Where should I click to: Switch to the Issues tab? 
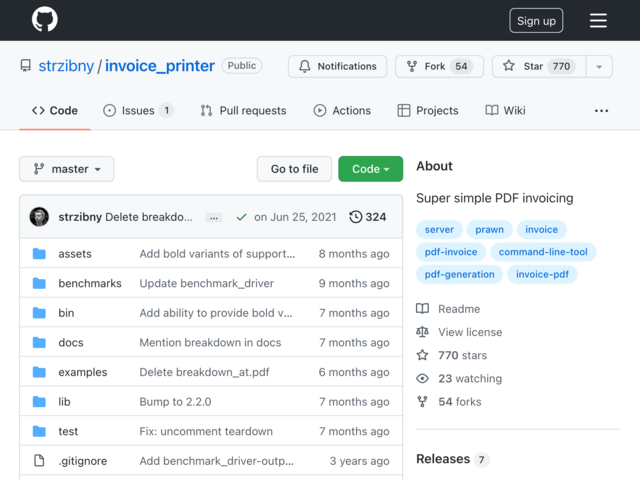(138, 110)
